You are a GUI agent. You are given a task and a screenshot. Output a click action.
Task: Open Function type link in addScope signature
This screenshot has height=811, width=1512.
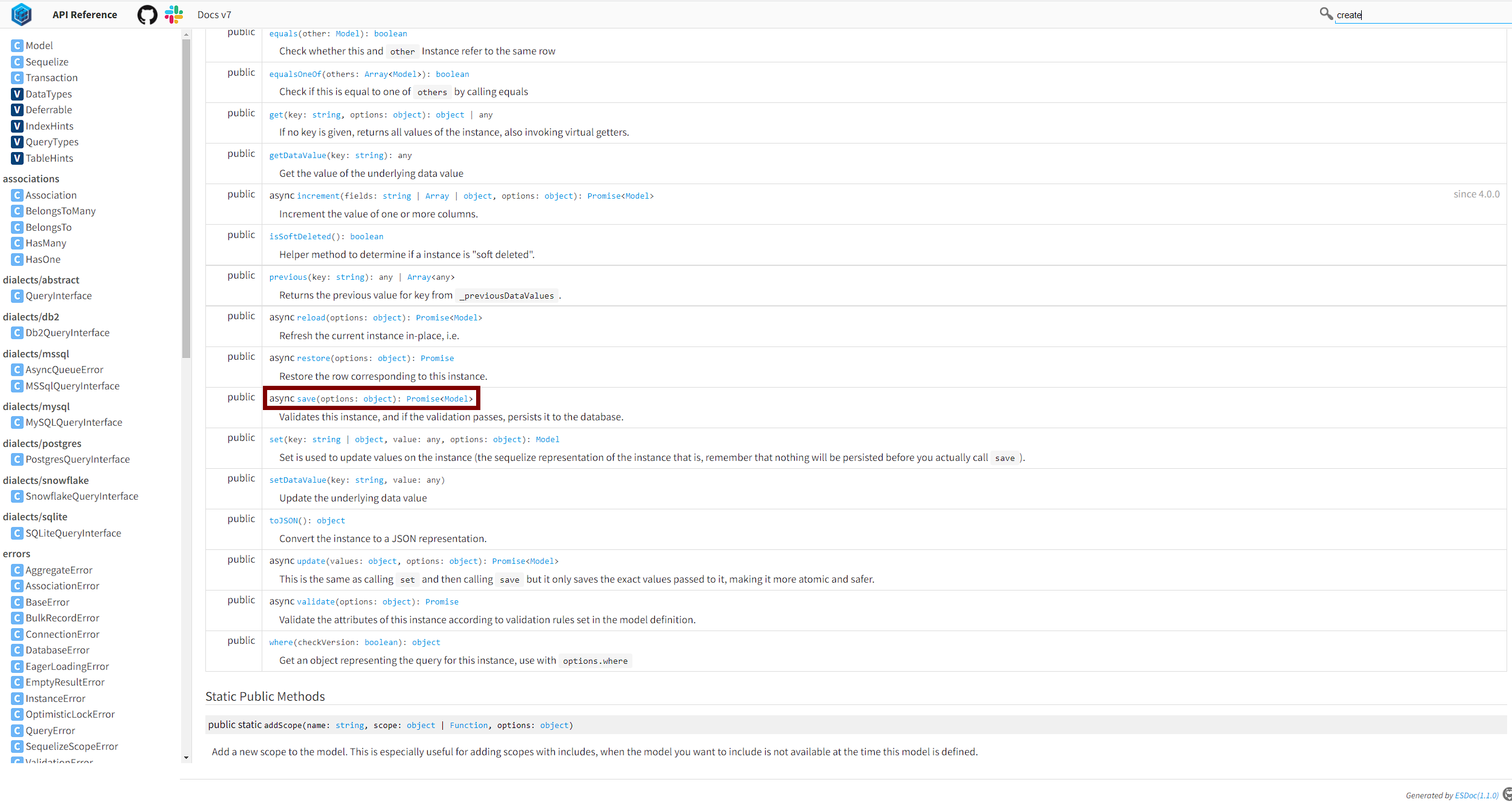point(469,726)
